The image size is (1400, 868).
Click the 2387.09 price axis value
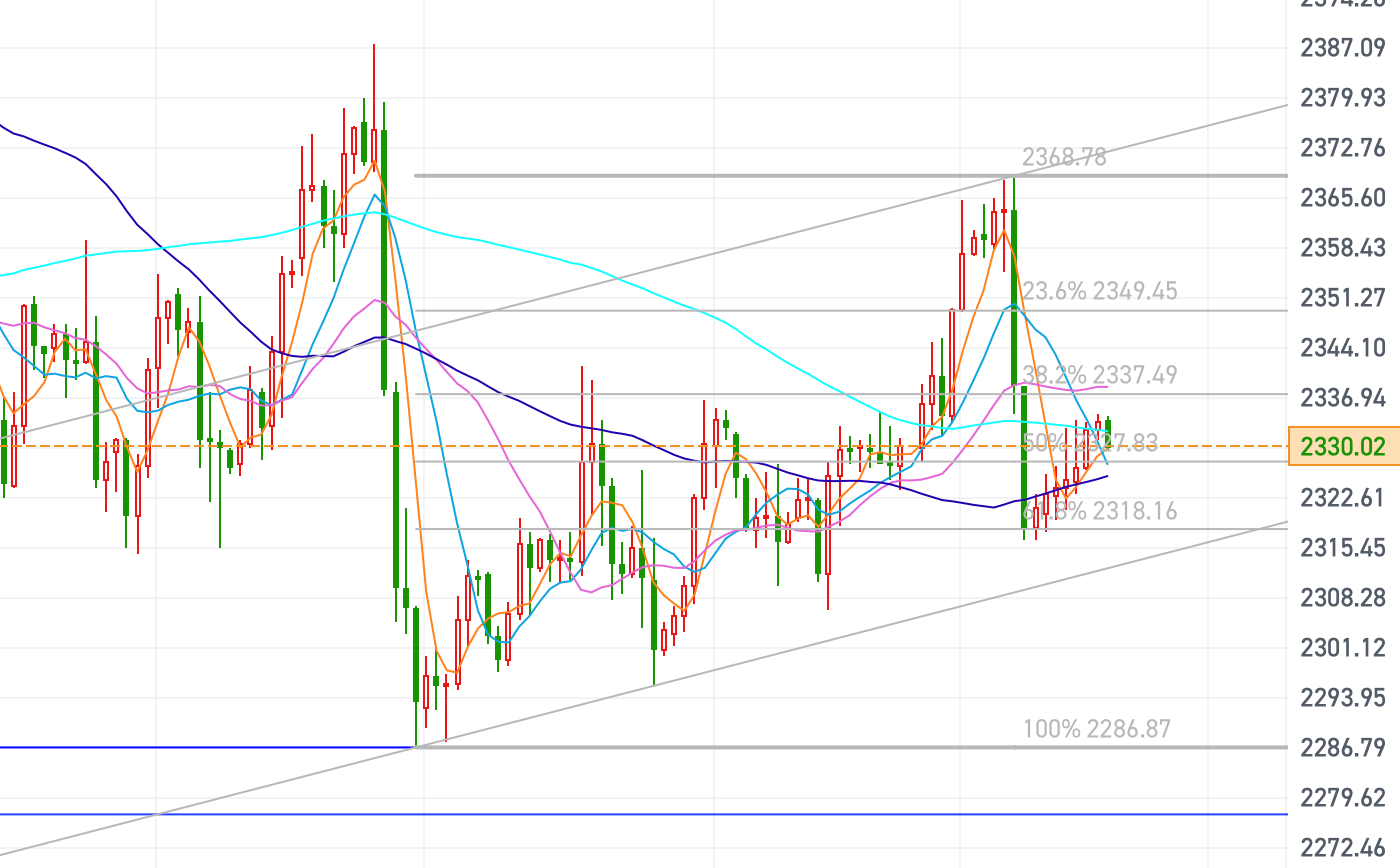pos(1343,47)
